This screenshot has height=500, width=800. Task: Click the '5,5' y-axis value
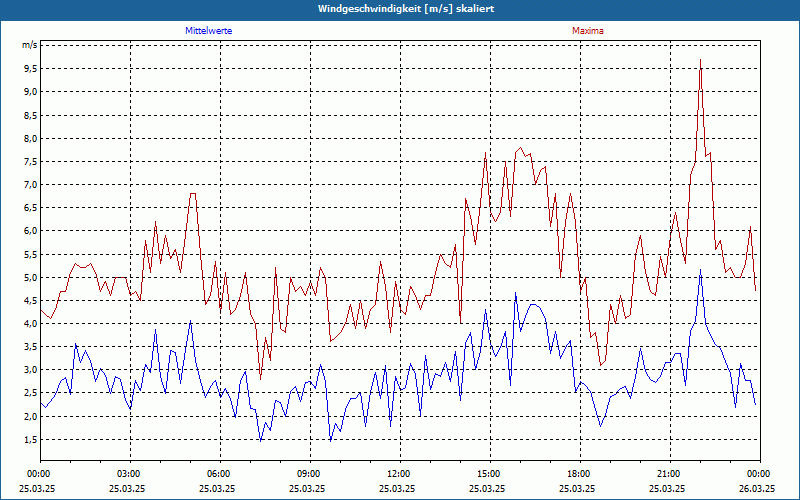point(31,255)
